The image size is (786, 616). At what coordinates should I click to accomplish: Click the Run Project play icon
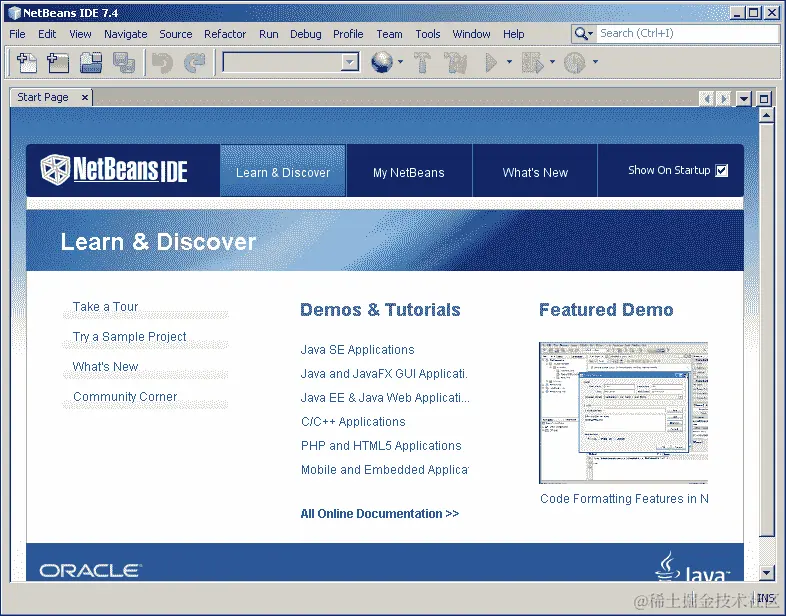click(x=491, y=63)
